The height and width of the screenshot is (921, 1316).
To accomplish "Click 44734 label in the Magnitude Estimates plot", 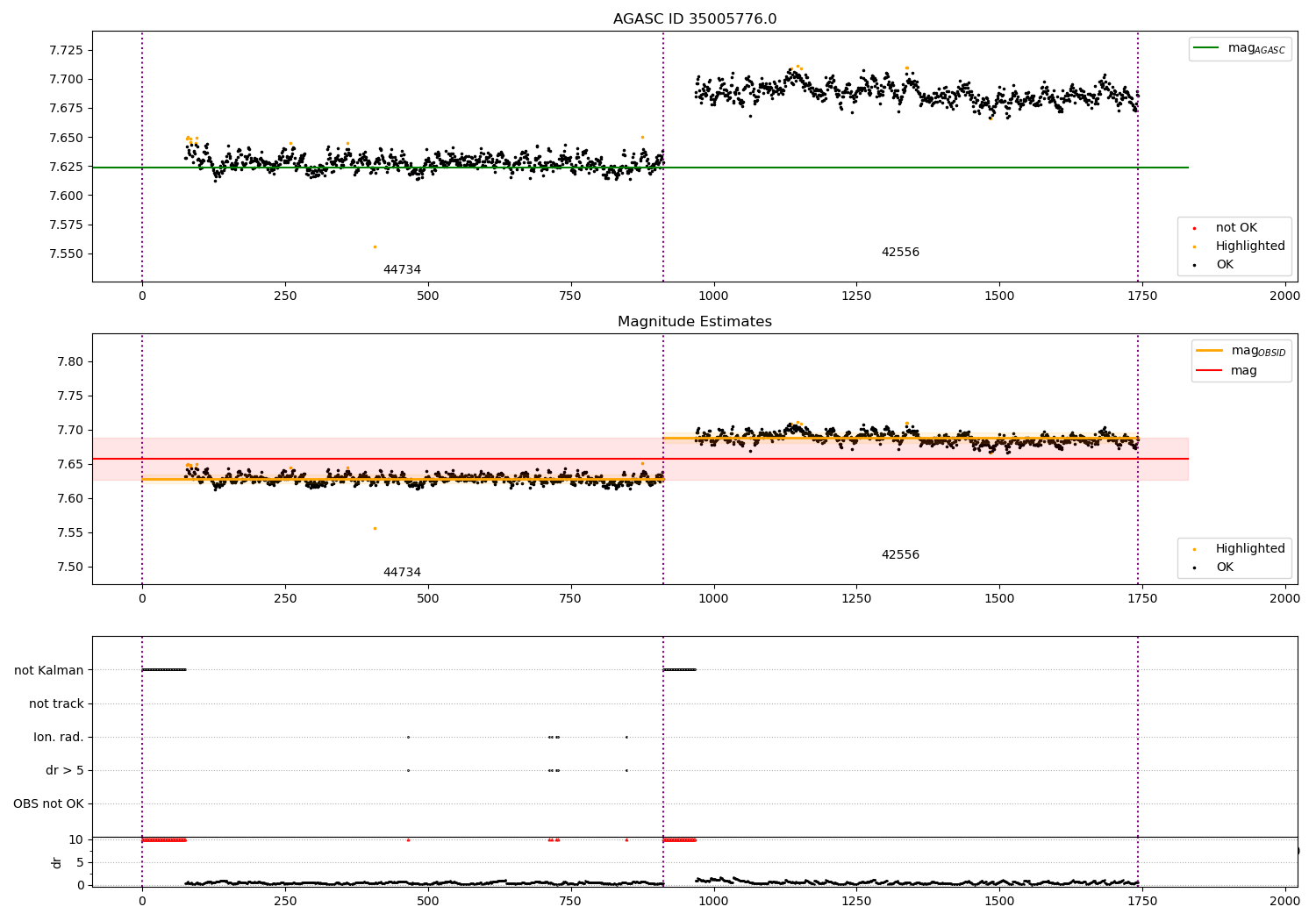I will (x=402, y=573).
